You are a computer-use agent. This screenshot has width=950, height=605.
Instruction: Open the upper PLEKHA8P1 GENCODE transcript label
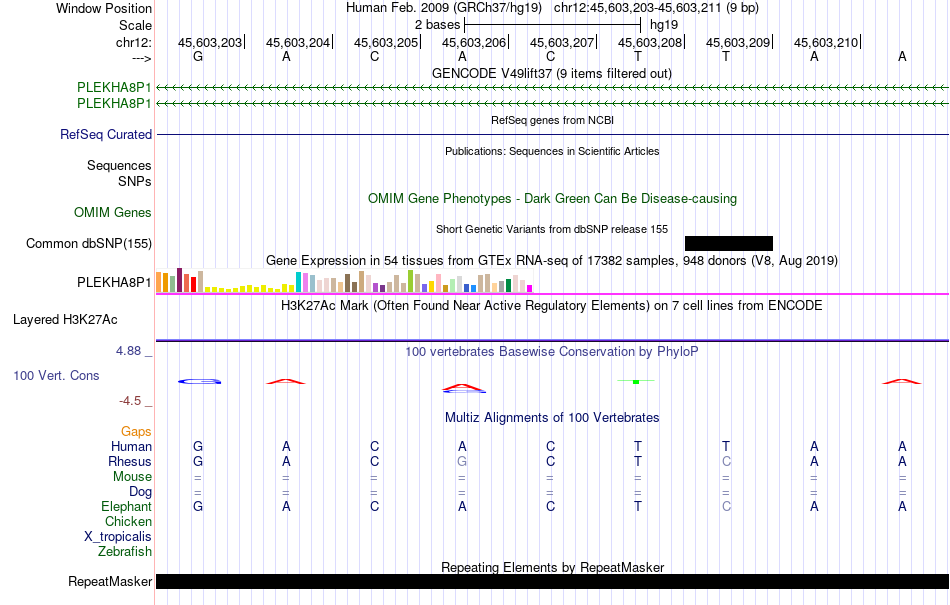(x=114, y=88)
